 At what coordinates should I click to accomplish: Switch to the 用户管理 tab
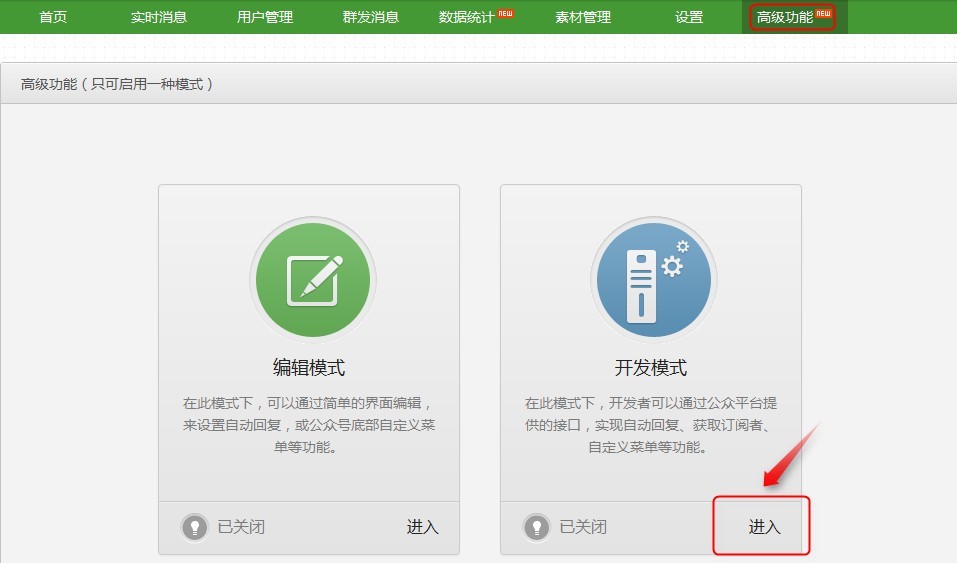click(x=265, y=17)
